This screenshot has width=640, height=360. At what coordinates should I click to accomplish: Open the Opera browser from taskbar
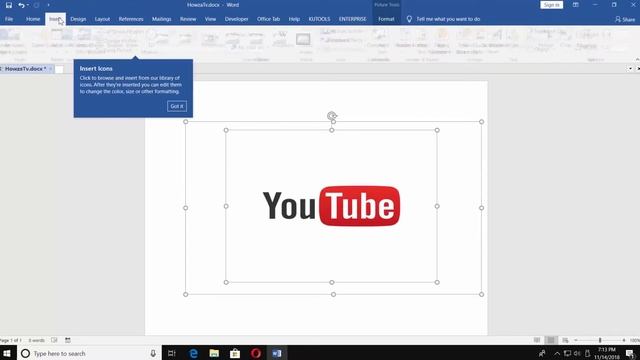256,353
